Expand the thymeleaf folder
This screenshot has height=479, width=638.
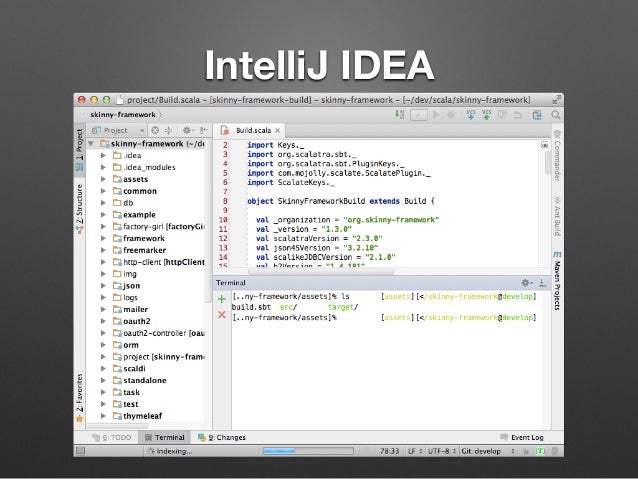point(103,416)
